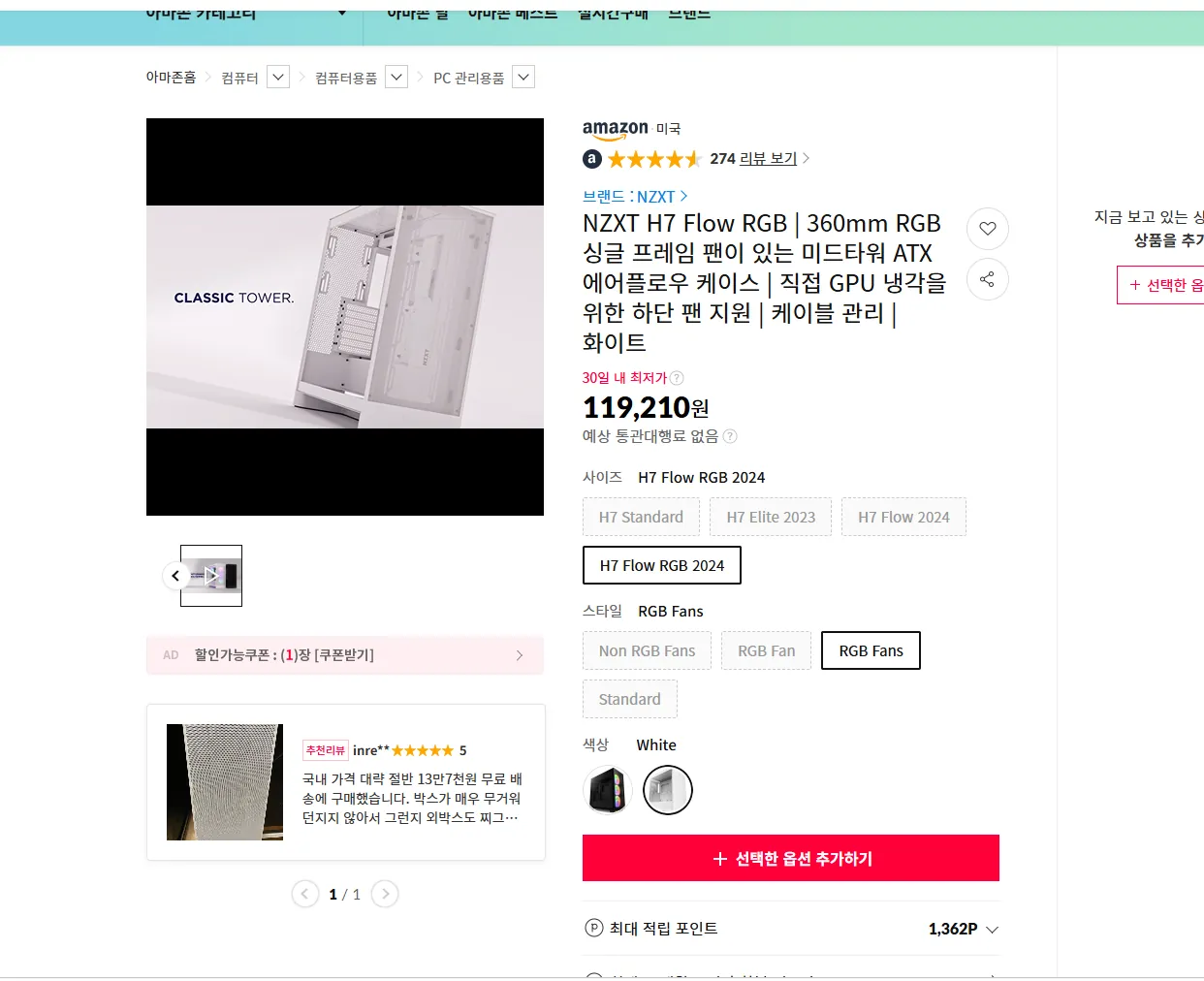
Task: Select the H7 Standard size option
Action: pyautogui.click(x=641, y=517)
